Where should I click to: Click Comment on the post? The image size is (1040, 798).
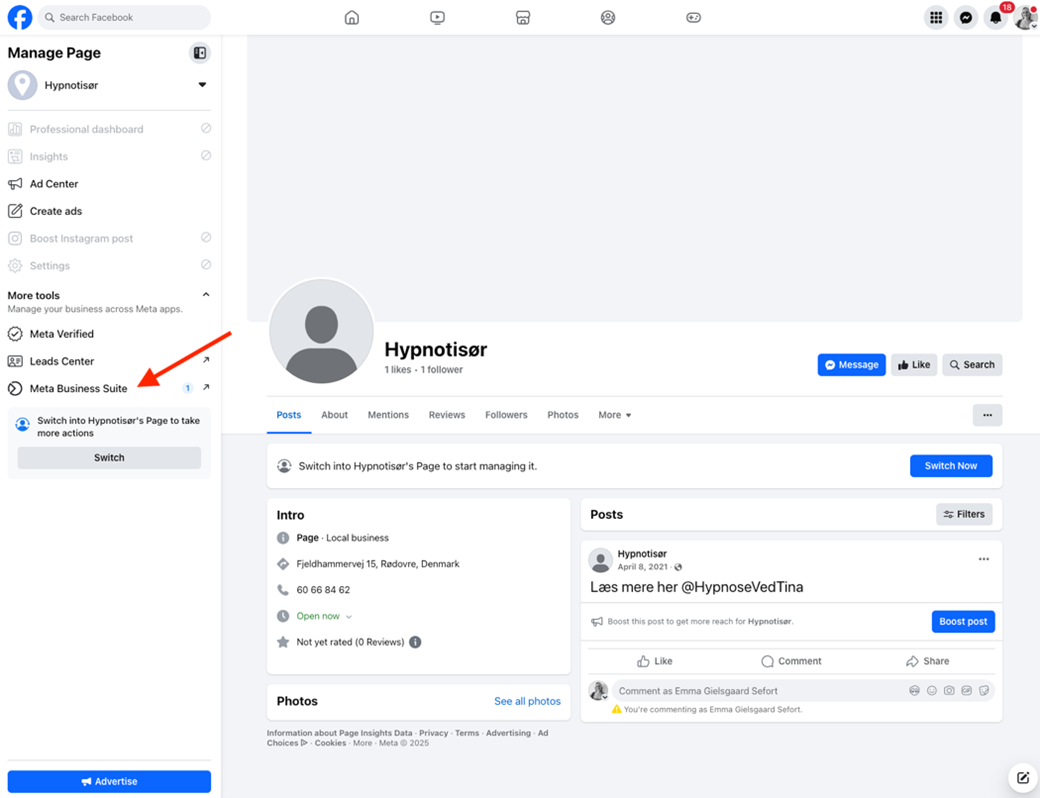791,661
